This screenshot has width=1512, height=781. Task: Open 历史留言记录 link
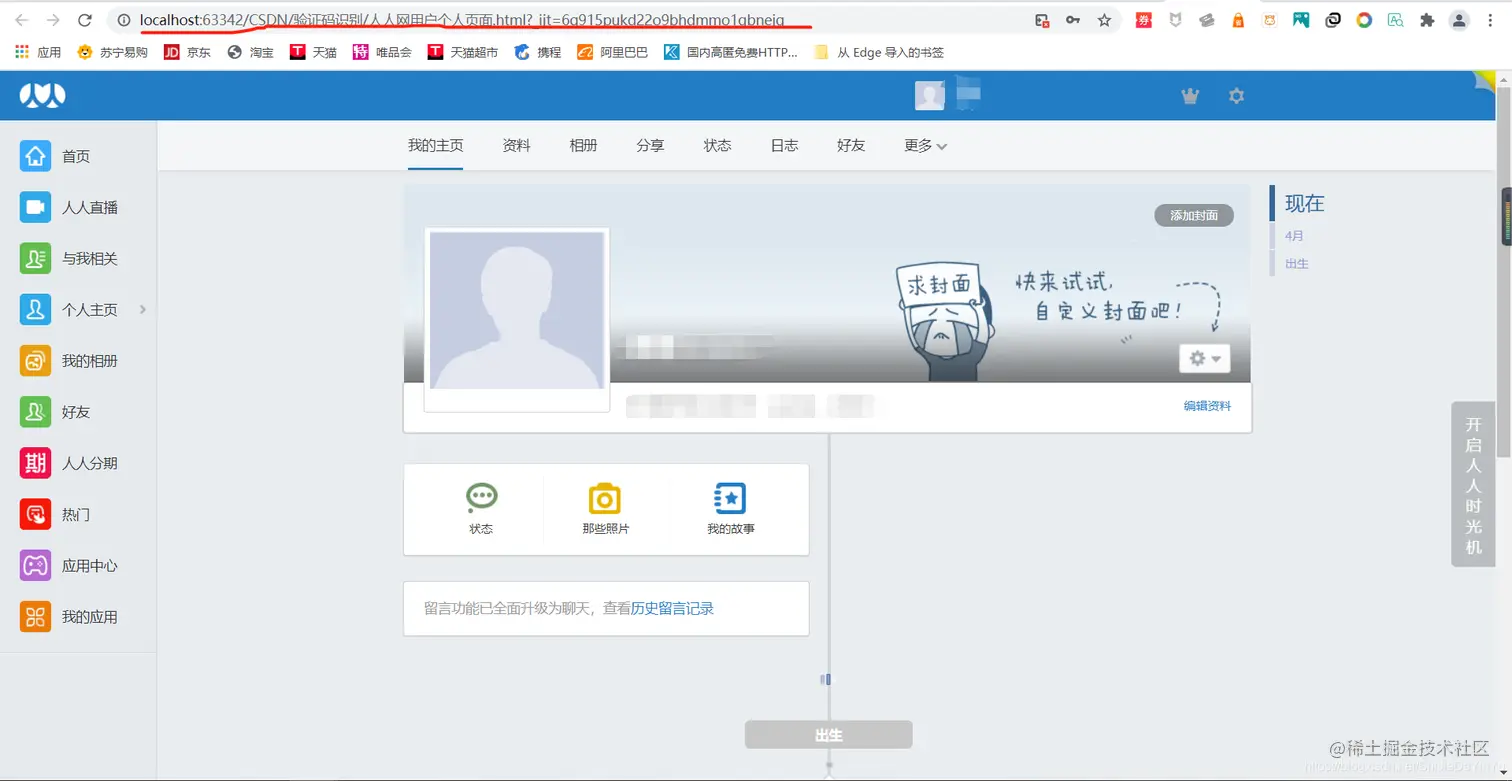[x=669, y=608]
